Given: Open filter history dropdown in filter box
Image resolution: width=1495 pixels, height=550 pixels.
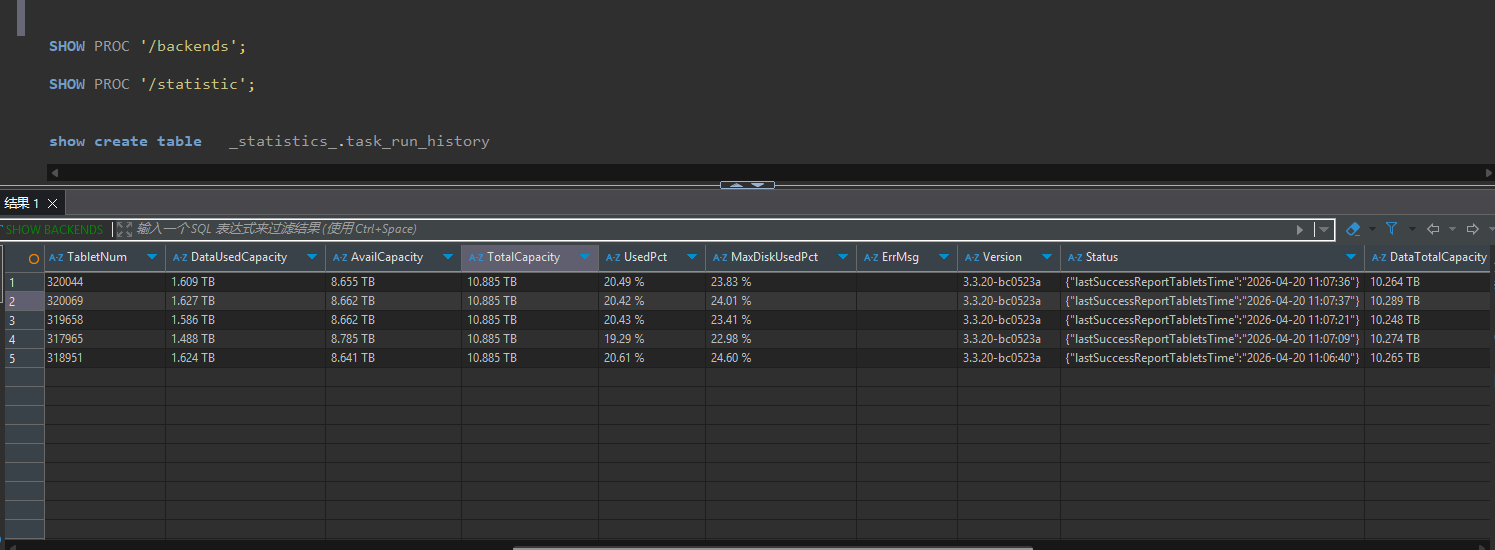Looking at the screenshot, I should coord(1324,229).
